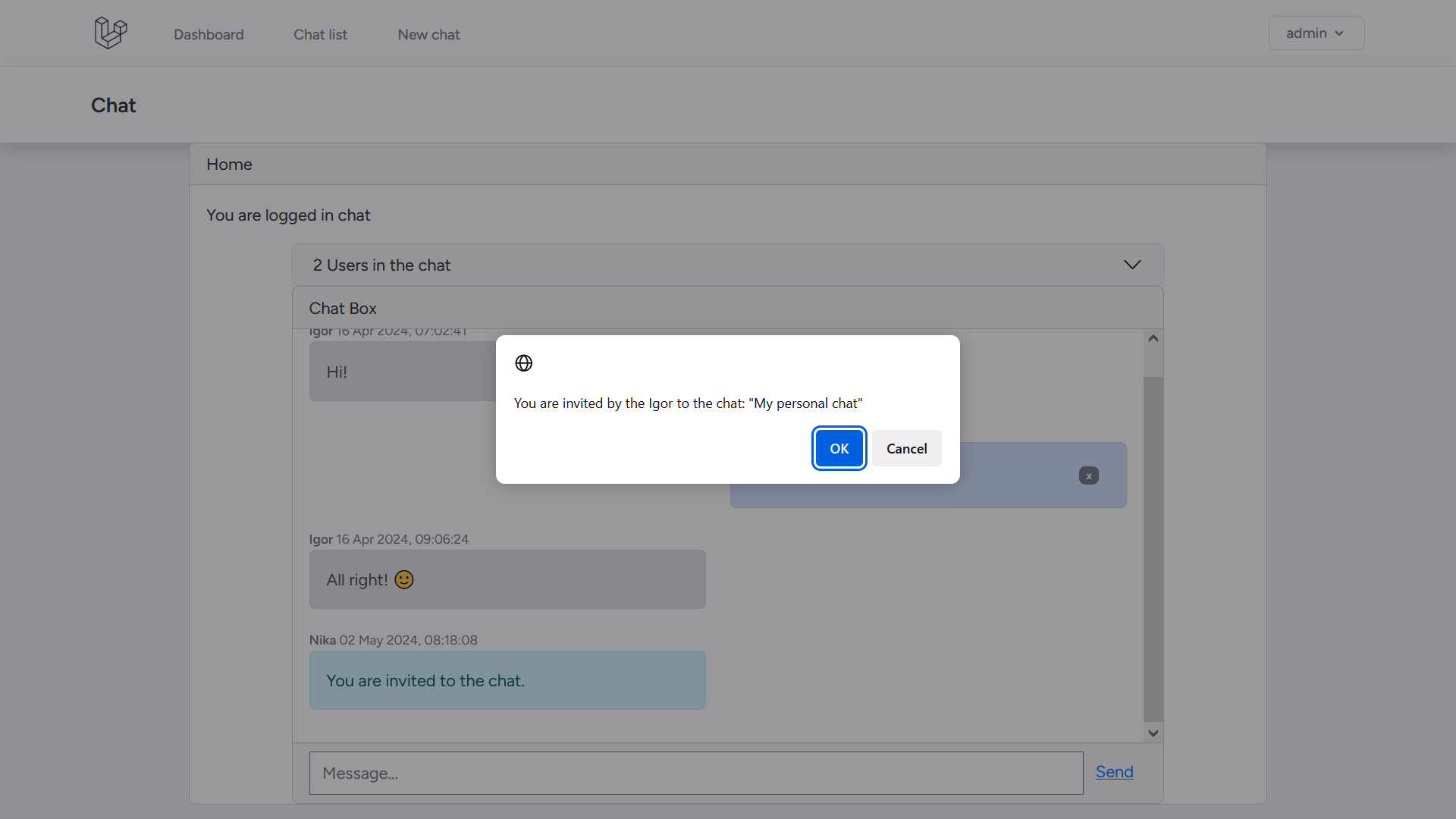Open the Chat list page
Image resolution: width=1456 pixels, height=819 pixels.
(320, 35)
